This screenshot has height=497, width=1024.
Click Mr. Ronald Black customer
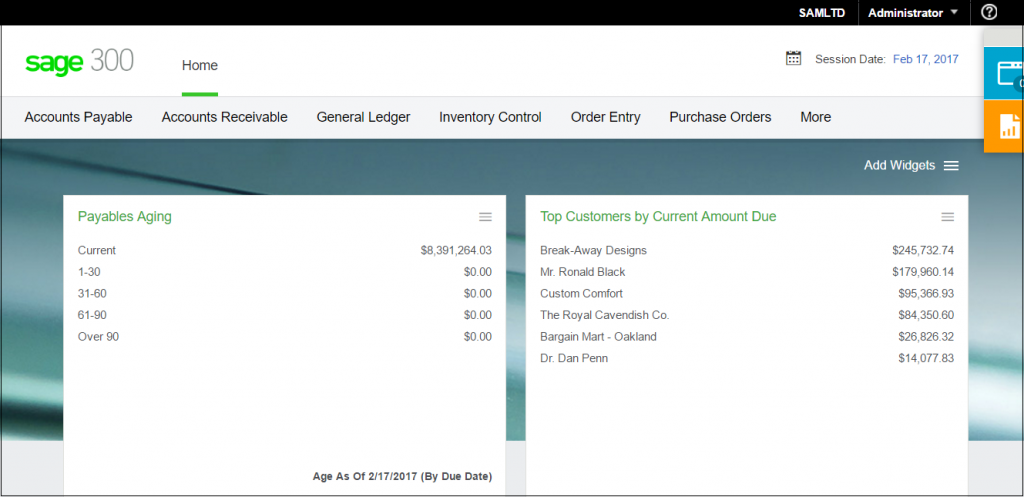583,272
